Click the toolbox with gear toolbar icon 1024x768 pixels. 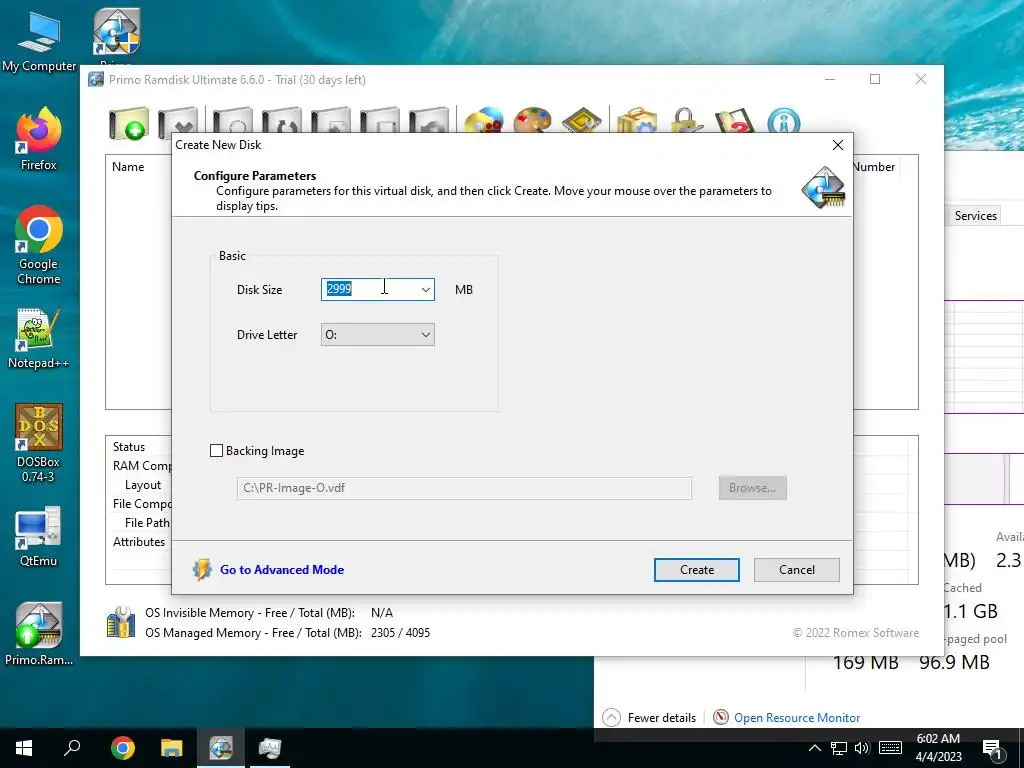pos(637,121)
